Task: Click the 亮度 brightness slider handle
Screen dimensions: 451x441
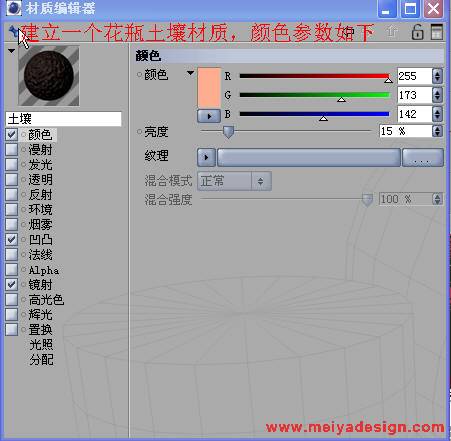Action: (x=228, y=132)
